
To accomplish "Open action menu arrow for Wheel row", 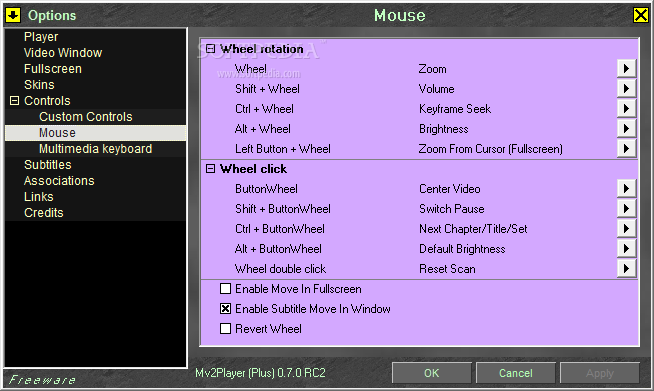I will pyautogui.click(x=626, y=68).
